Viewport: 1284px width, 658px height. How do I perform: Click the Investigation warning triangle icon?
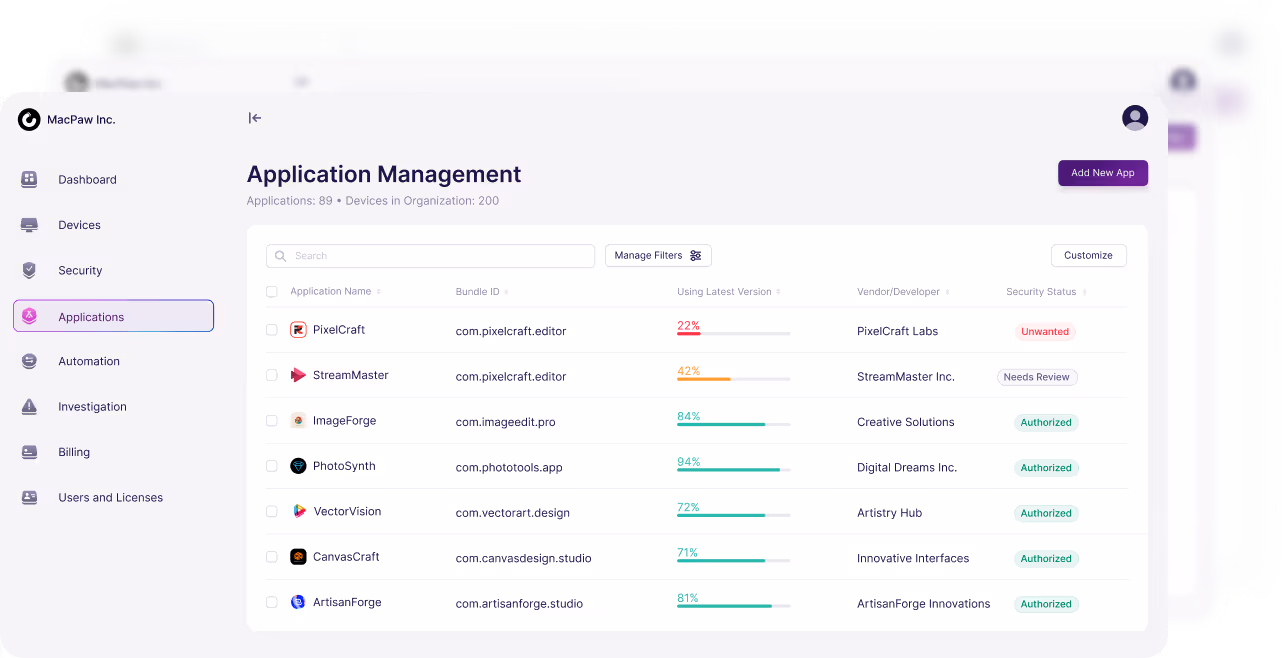pos(29,406)
